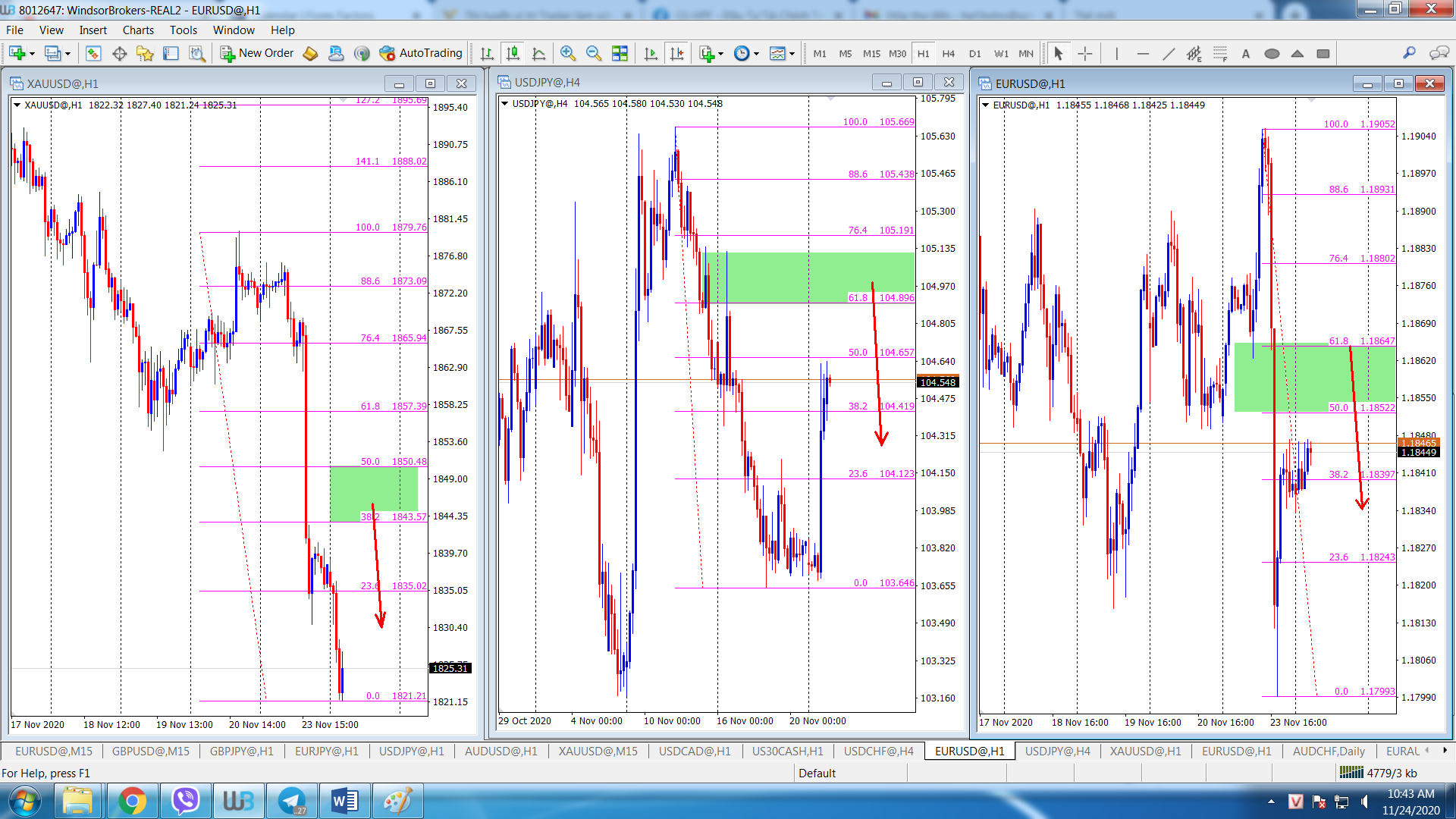Screen dimensions: 1456x819
Task: Switch to the AUDCHF,Daily tab
Action: 1329,751
